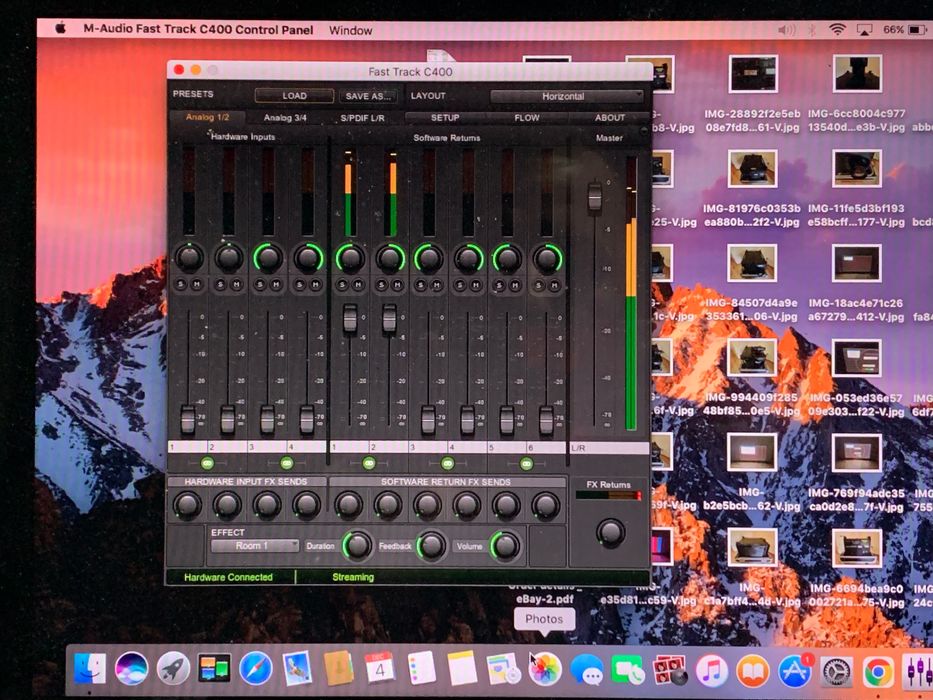Mute software return channel 2
This screenshot has height=700, width=933.
(397, 285)
